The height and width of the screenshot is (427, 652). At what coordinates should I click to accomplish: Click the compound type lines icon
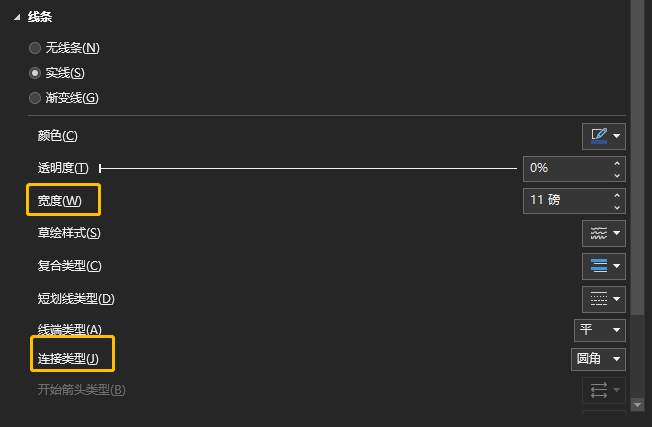pos(598,266)
